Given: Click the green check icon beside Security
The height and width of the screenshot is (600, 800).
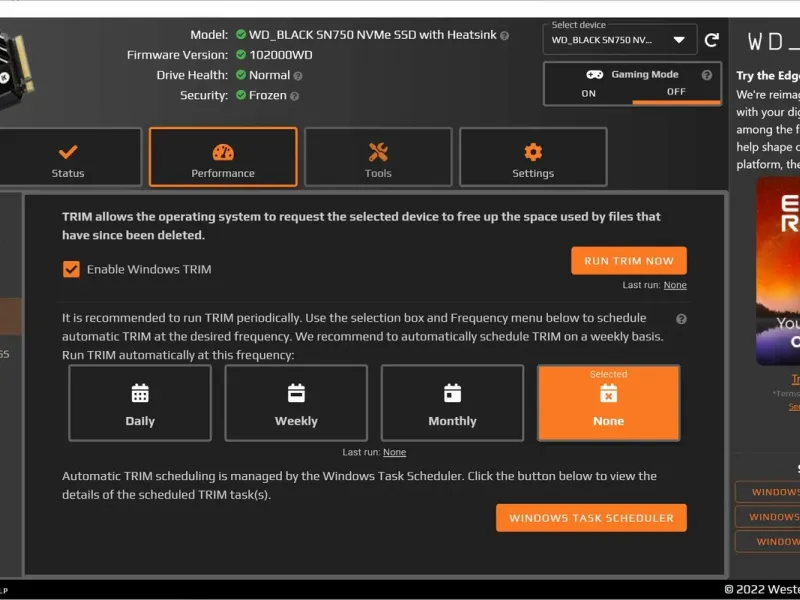Looking at the screenshot, I should tap(241, 95).
